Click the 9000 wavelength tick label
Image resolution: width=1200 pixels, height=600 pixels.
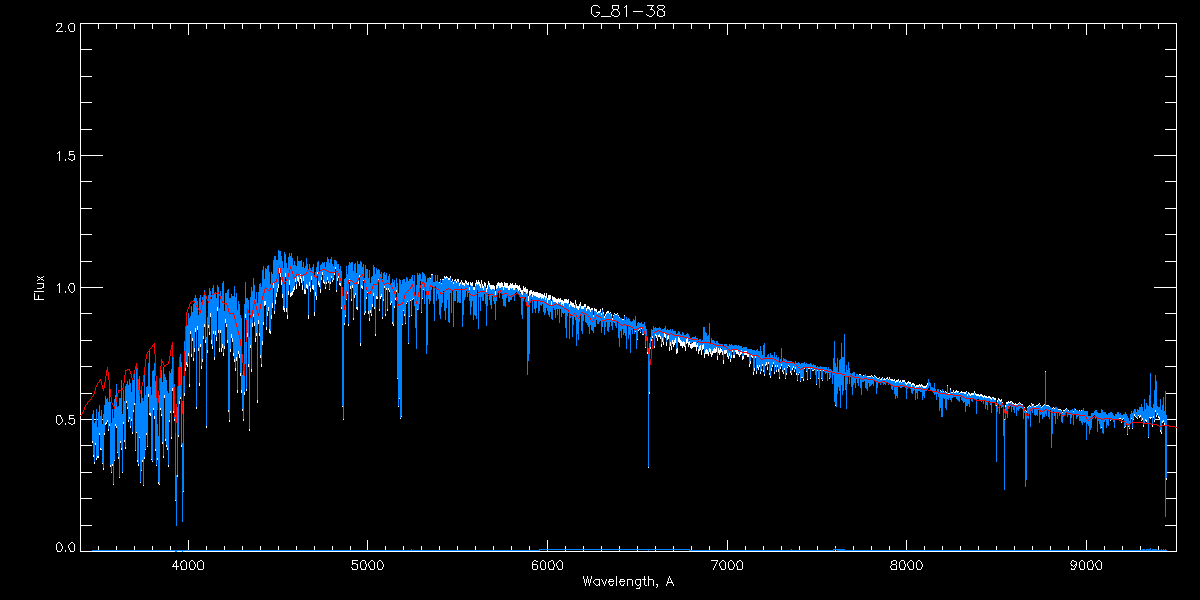[1087, 564]
